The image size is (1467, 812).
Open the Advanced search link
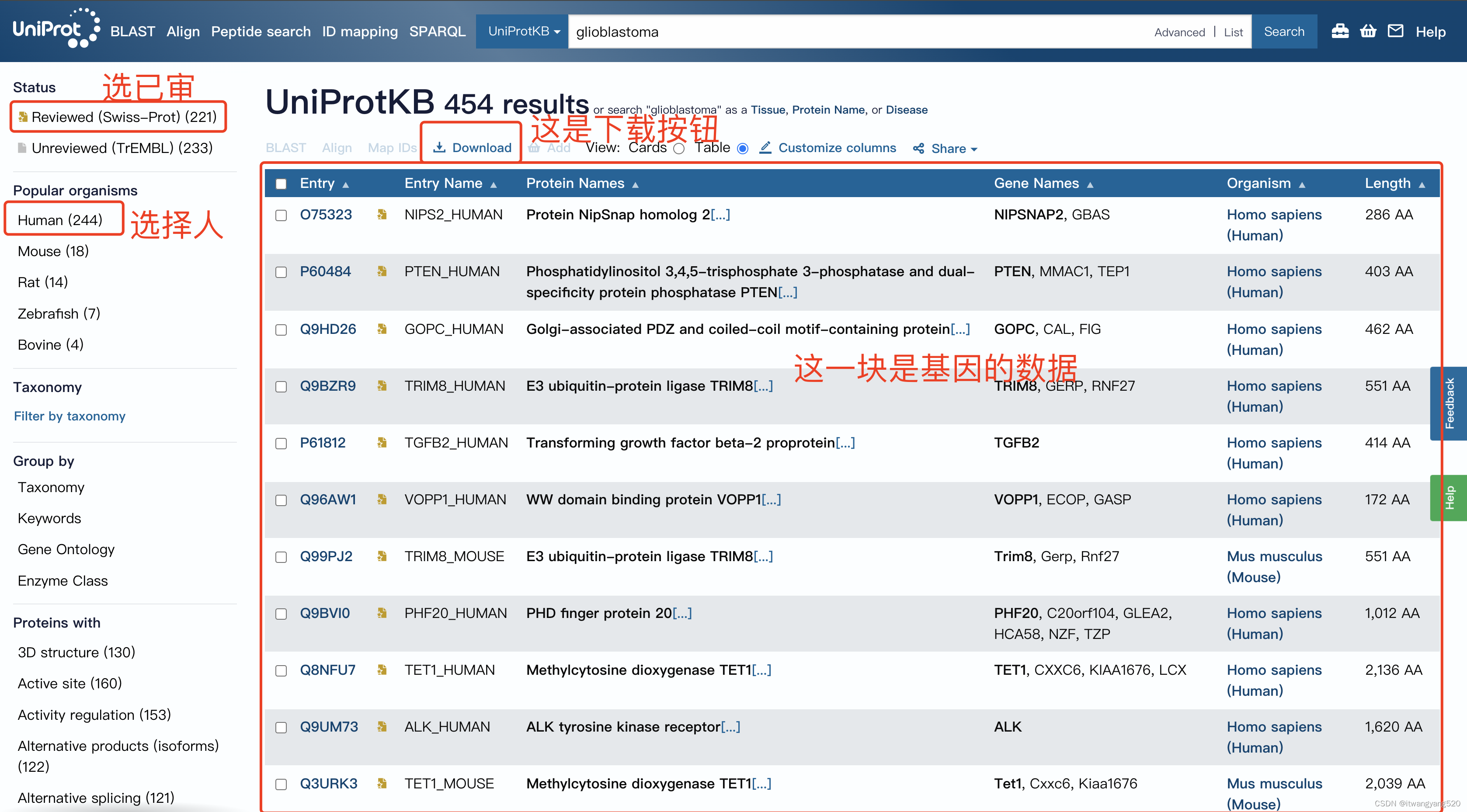pyautogui.click(x=1179, y=32)
